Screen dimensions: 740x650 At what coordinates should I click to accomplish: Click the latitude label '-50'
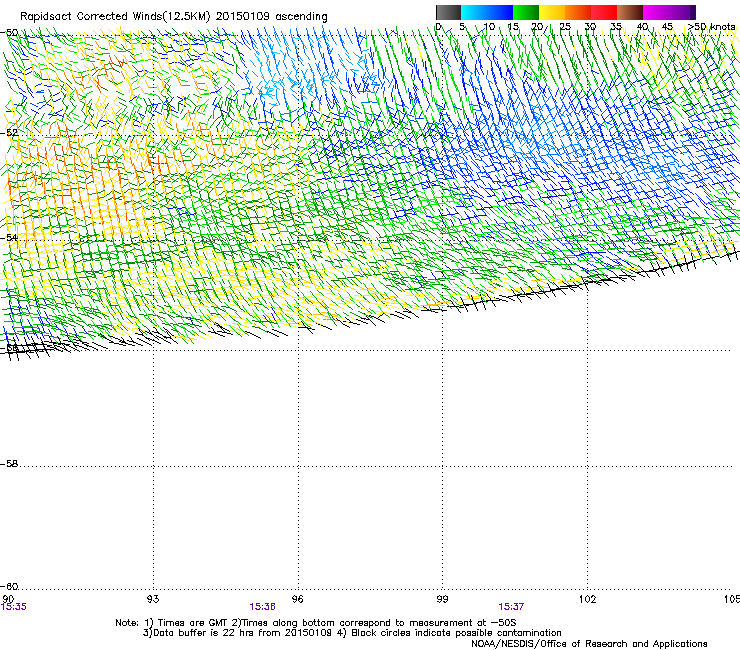click(x=9, y=33)
